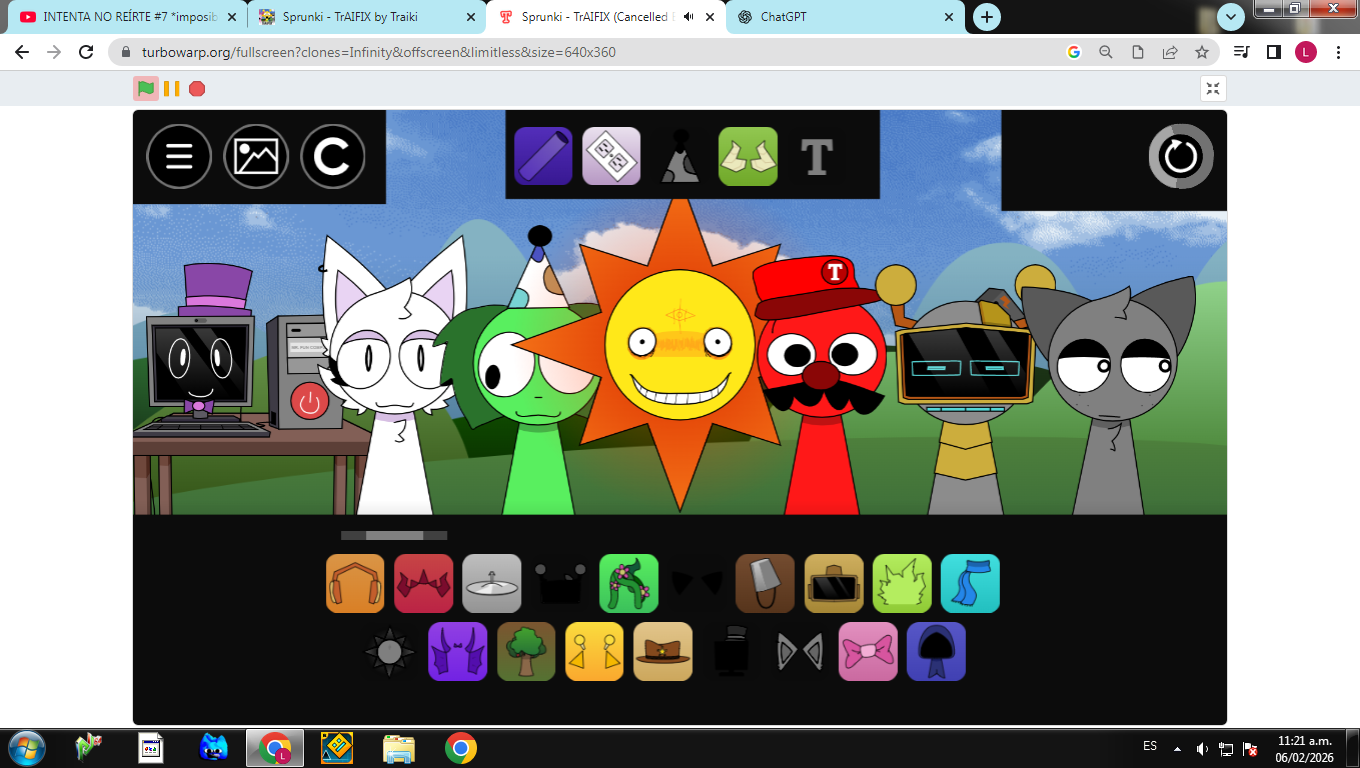Pause the project with the orange pause button

coord(171,88)
